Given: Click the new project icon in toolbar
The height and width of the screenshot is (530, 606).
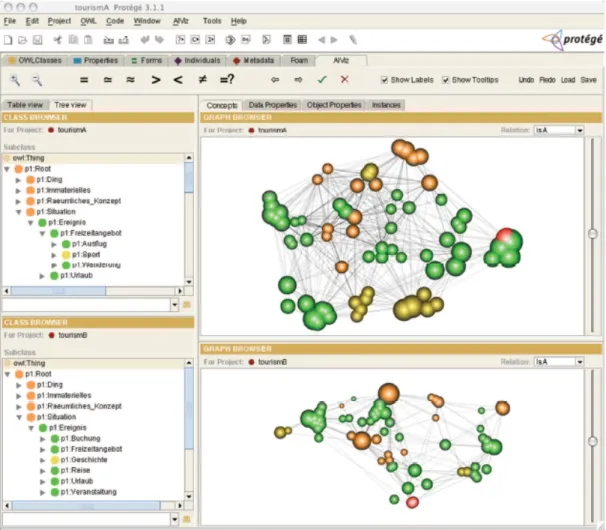Looking at the screenshot, I should pos(8,40).
